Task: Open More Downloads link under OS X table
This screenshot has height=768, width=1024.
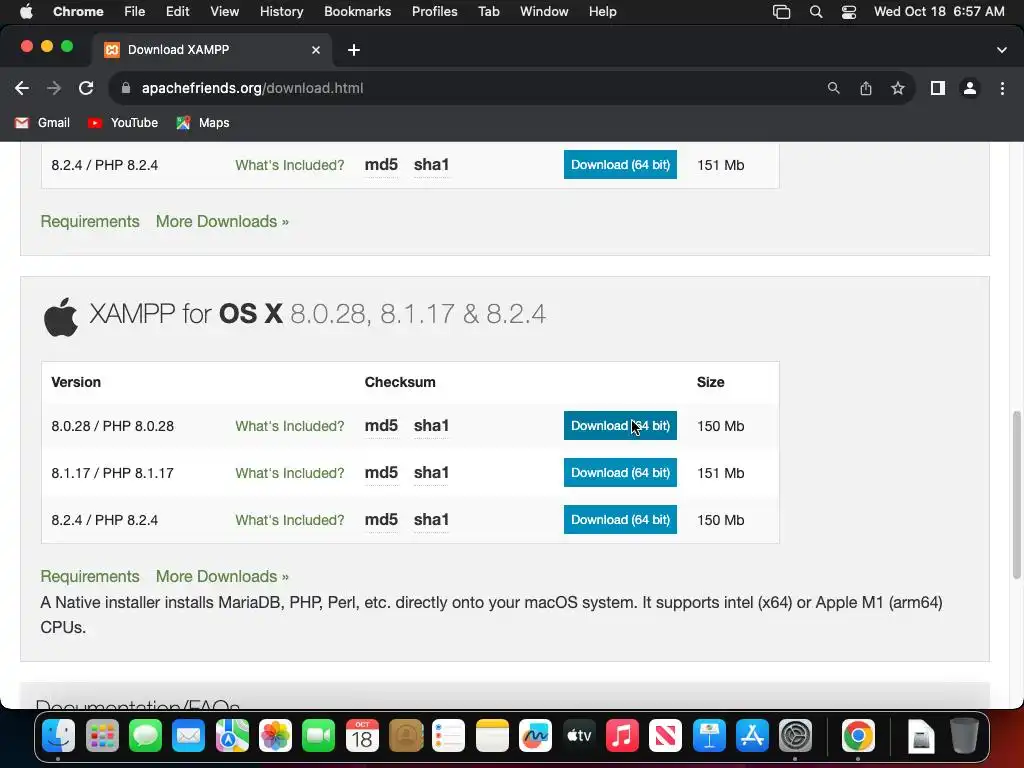Action: 222,577
